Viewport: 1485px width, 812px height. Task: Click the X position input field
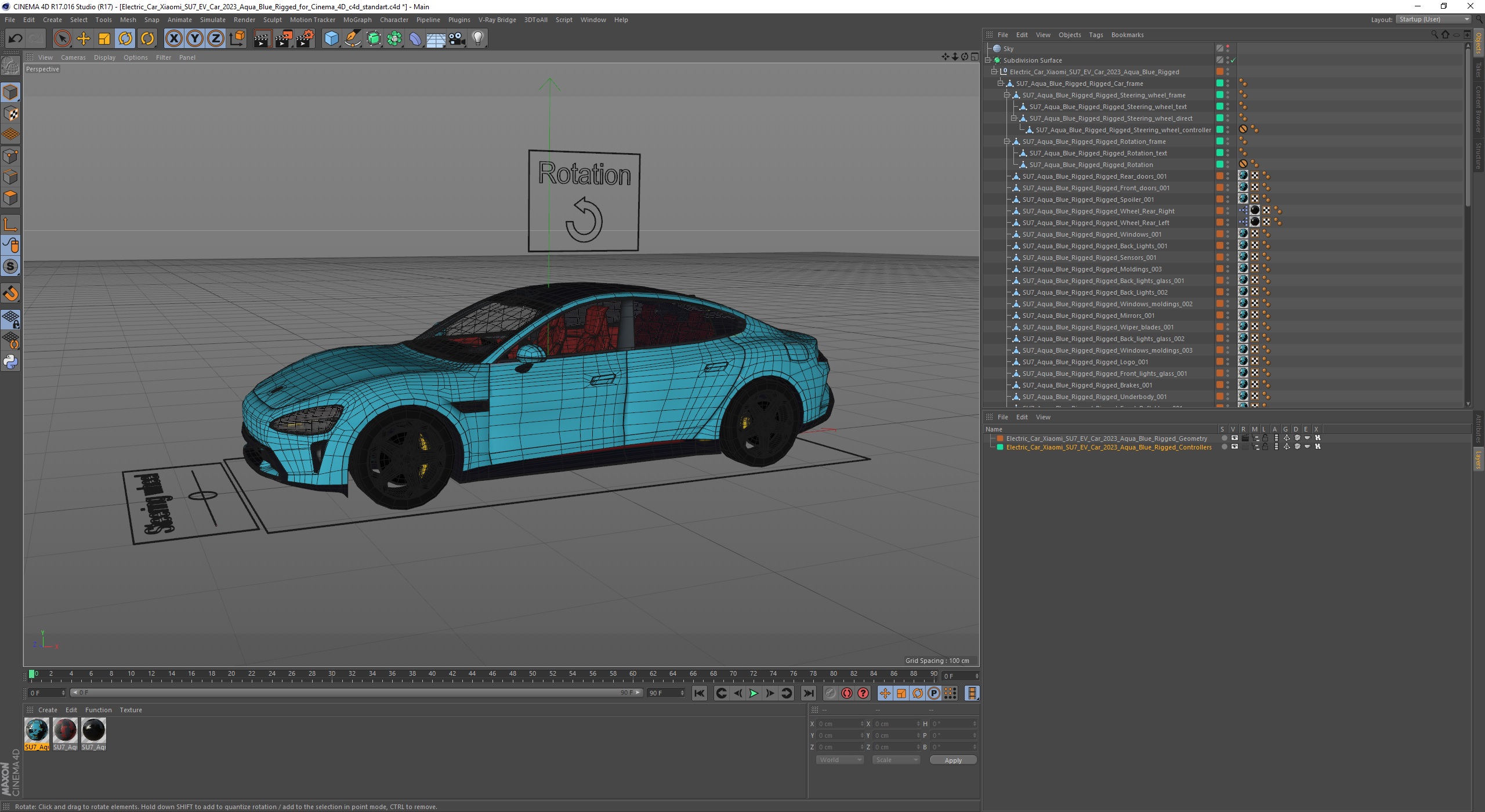(x=840, y=724)
